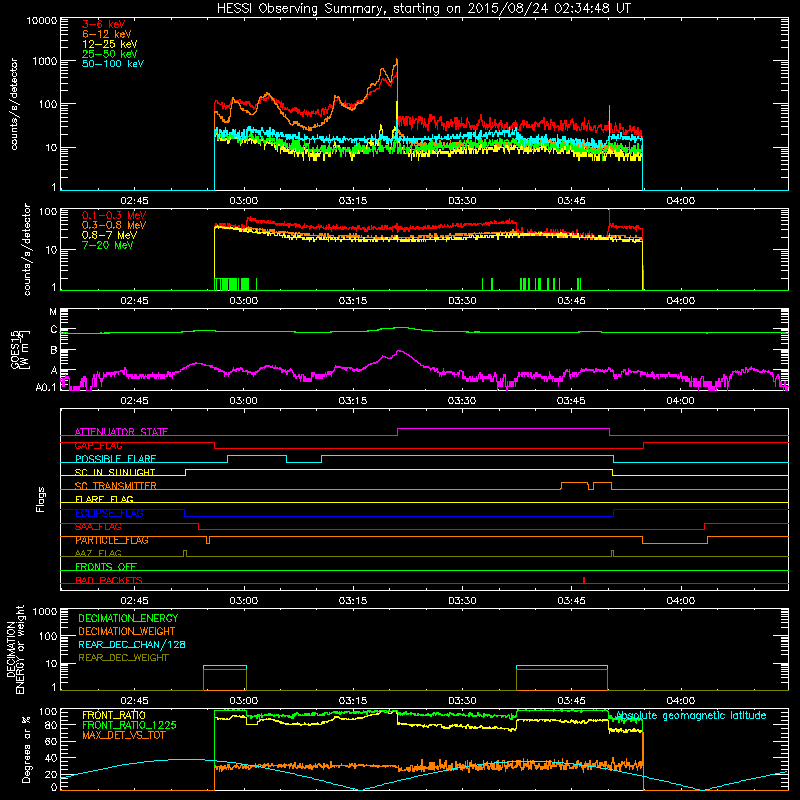
Task: Click the 03:45 tick under the decimation plot
Action: pyautogui.click(x=571, y=701)
